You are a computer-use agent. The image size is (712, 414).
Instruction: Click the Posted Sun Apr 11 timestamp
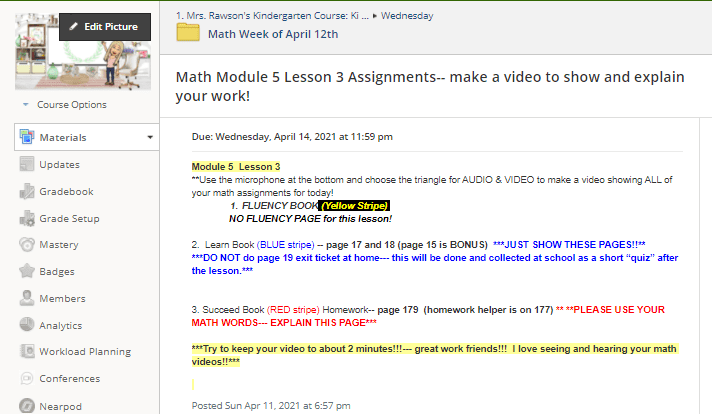[271, 405]
